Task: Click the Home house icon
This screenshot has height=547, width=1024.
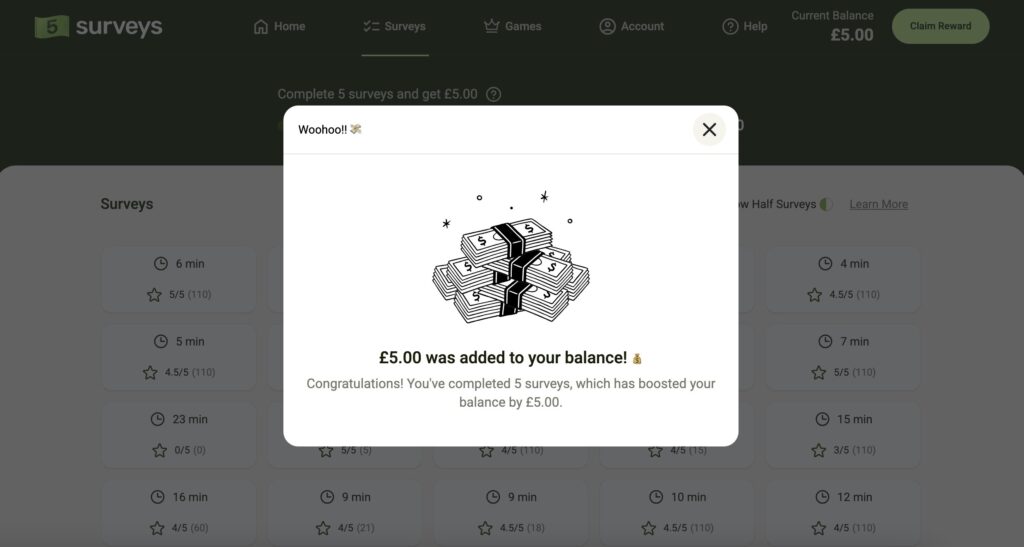Action: coord(261,26)
